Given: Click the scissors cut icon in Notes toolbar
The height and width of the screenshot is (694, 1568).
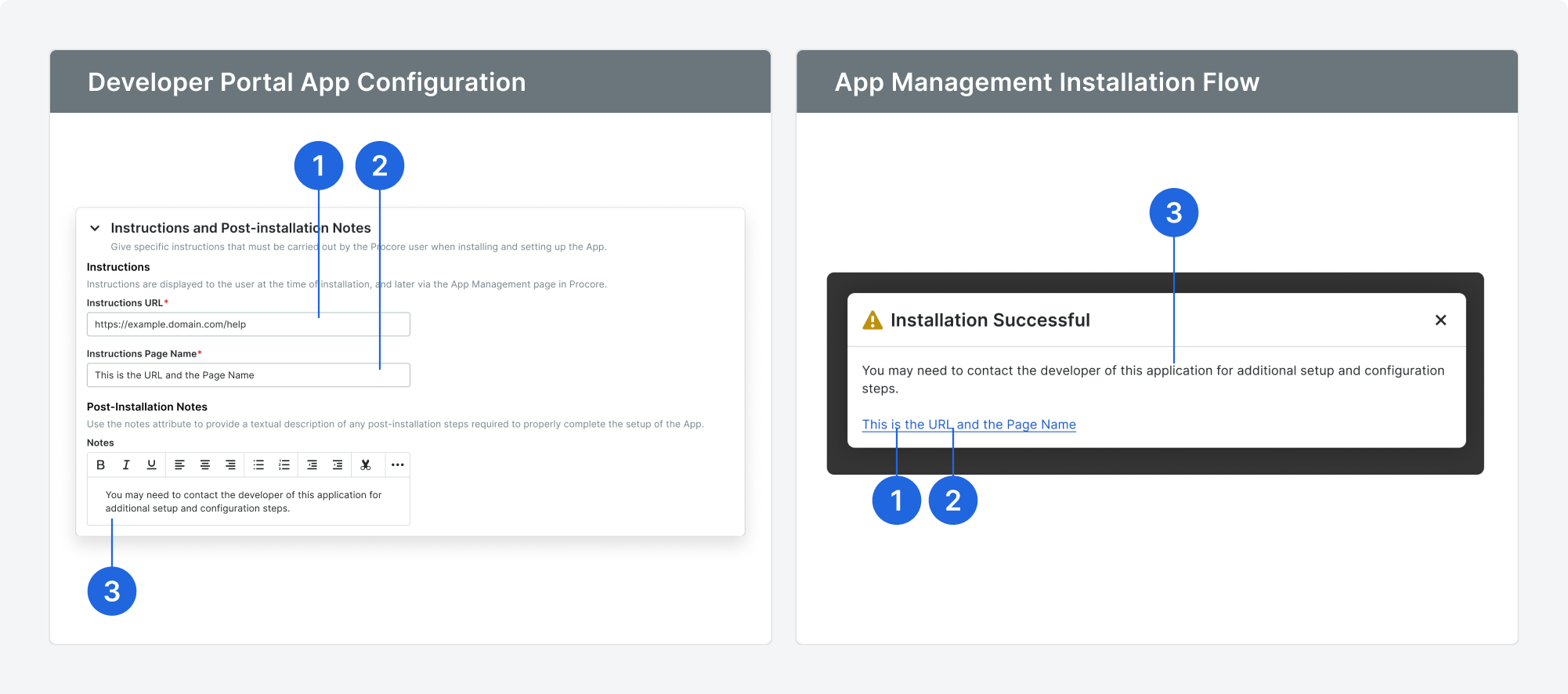Looking at the screenshot, I should click(366, 464).
